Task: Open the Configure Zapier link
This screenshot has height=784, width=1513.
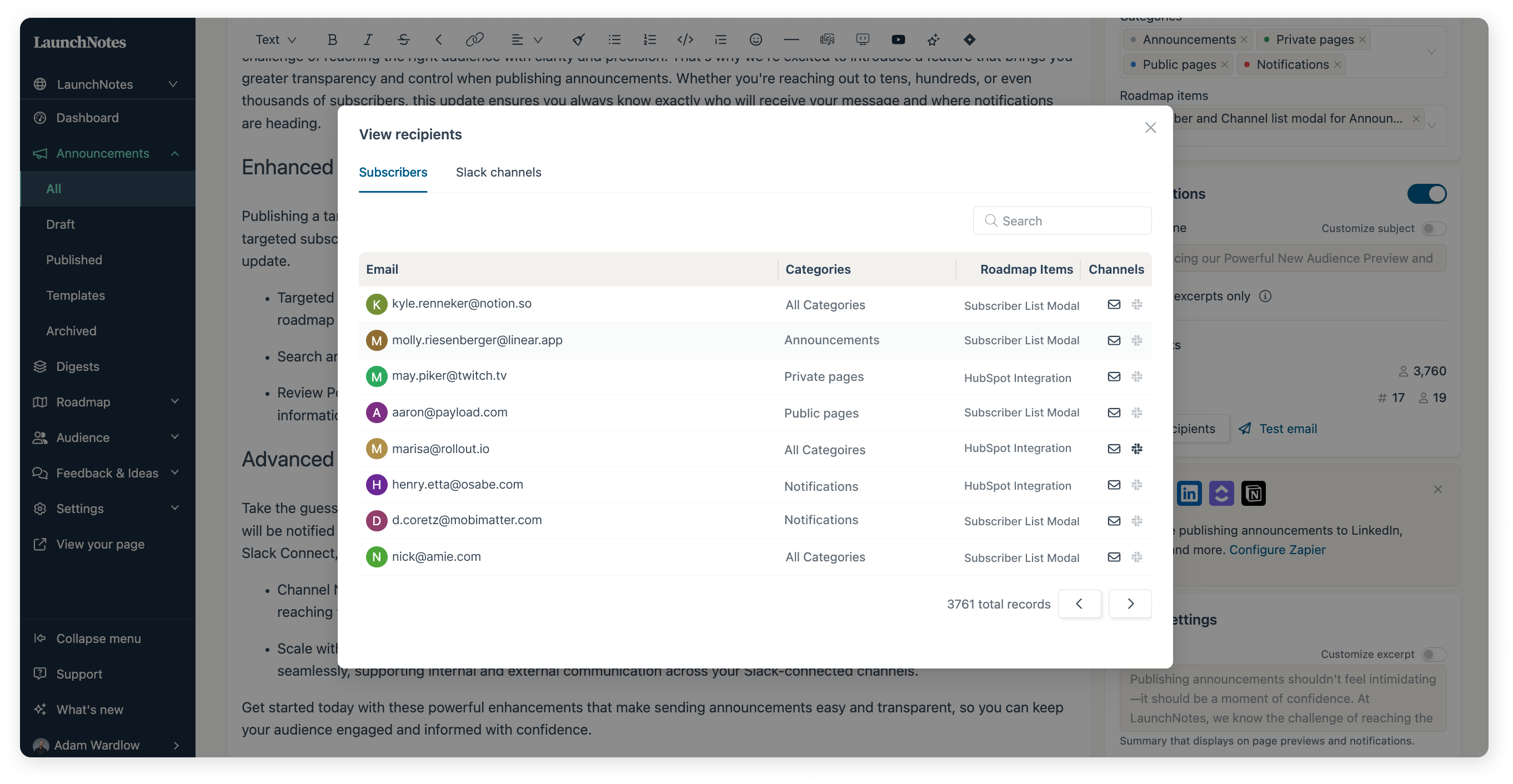Action: click(1277, 550)
